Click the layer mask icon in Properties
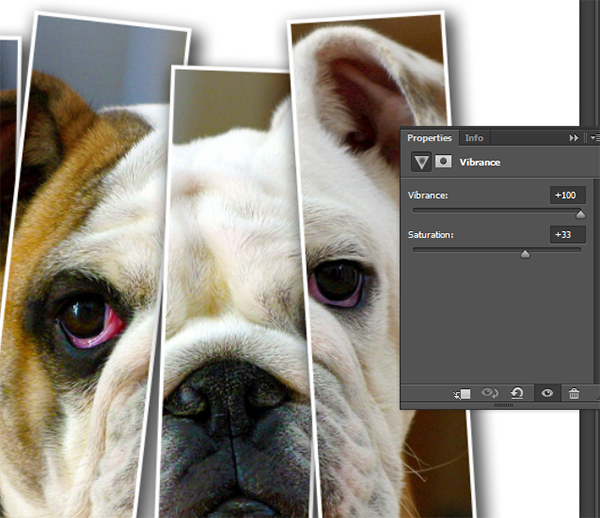The width and height of the screenshot is (600, 518). pos(442,162)
